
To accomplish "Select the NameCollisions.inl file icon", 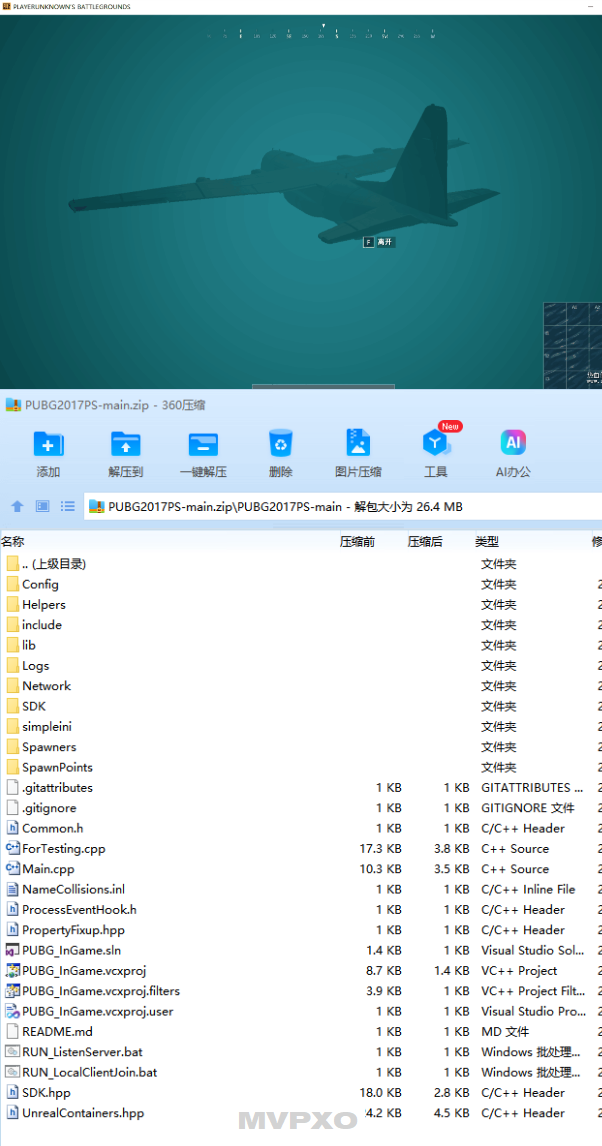I will tap(12, 889).
